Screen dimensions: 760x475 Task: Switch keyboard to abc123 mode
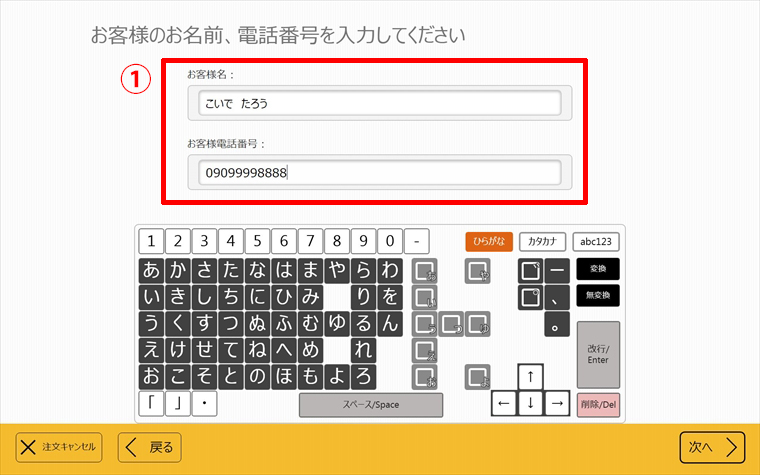[597, 241]
